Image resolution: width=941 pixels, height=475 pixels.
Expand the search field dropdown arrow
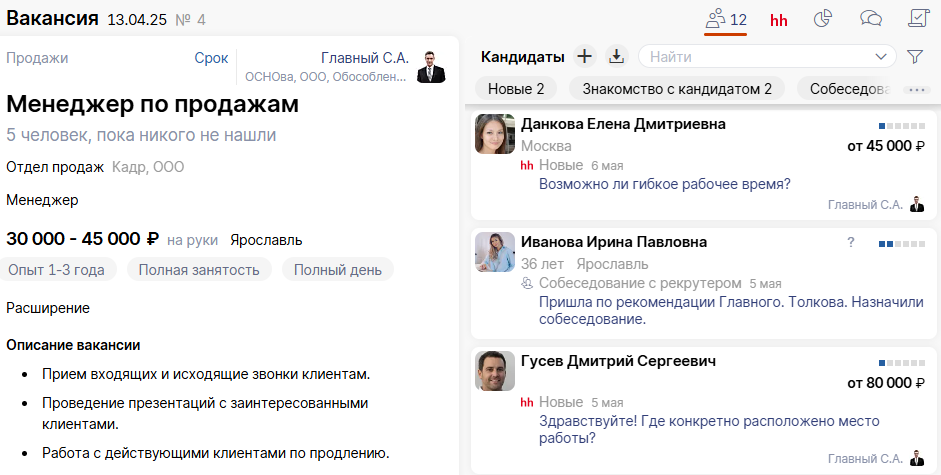(880, 57)
